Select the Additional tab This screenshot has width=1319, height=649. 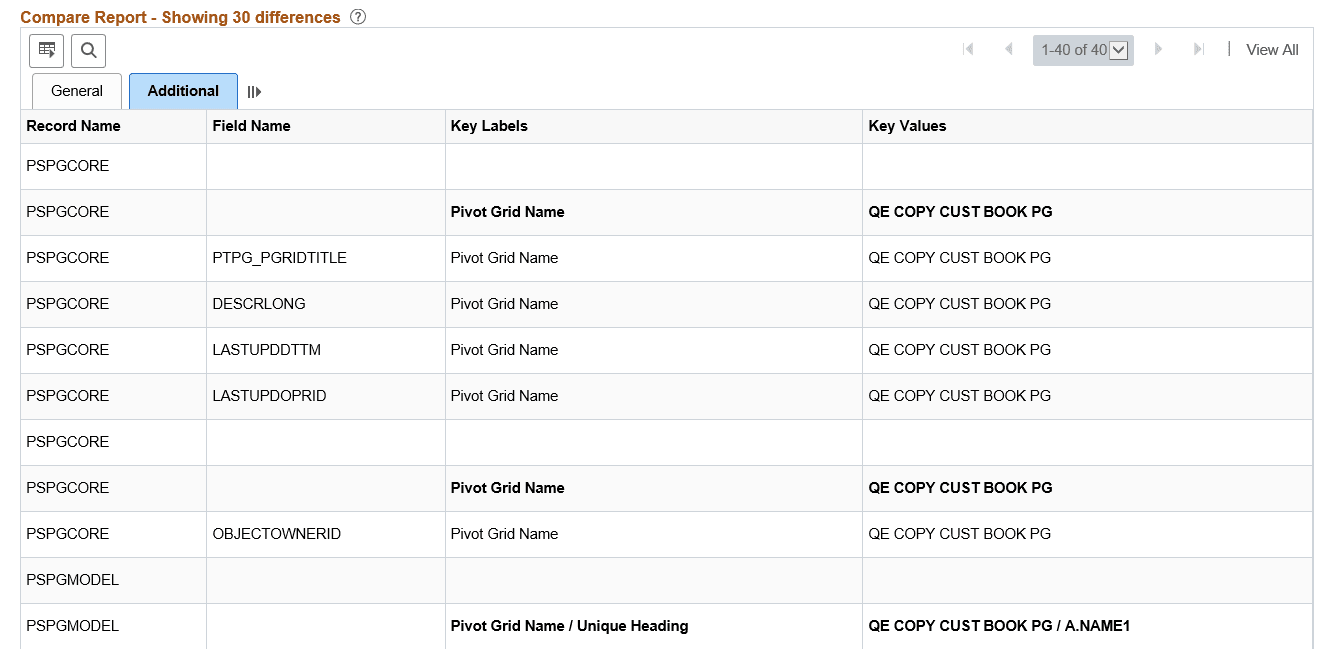(183, 90)
